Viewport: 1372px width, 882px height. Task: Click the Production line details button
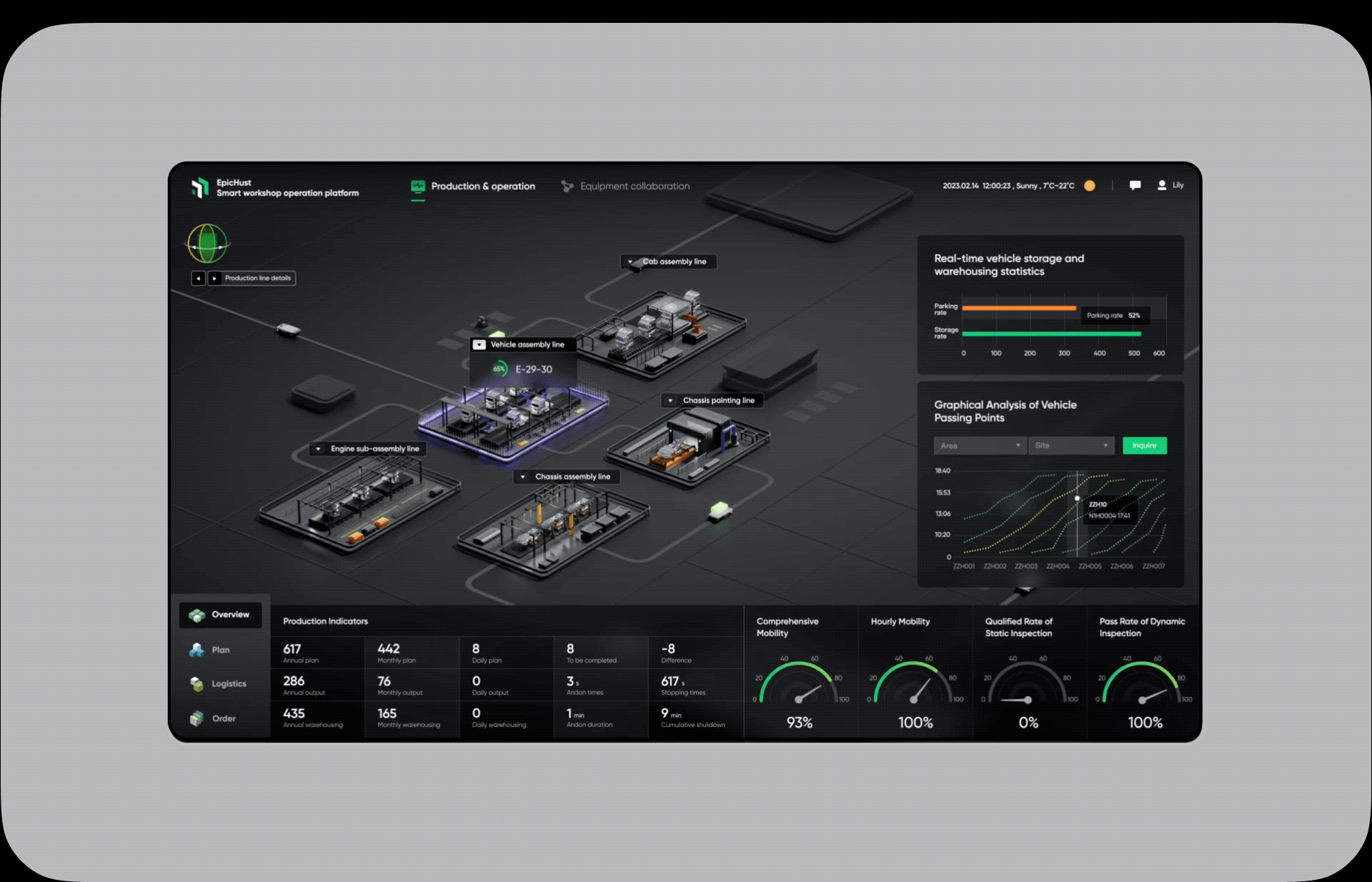point(259,278)
